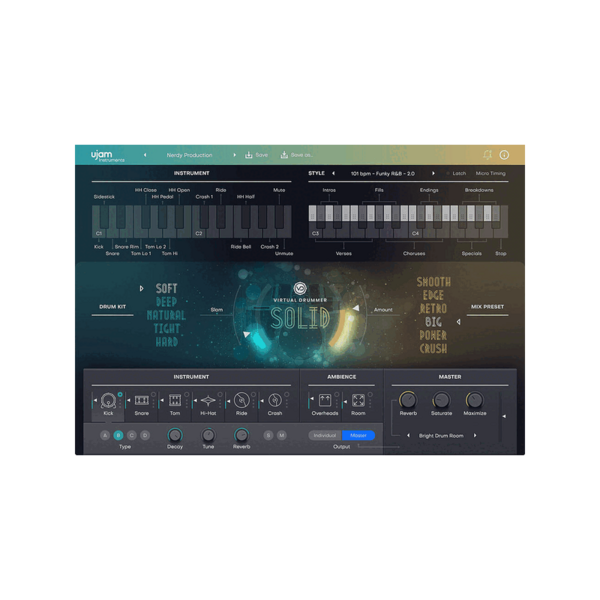Go to next Style arrow
The height and width of the screenshot is (600, 600).
[433, 173]
